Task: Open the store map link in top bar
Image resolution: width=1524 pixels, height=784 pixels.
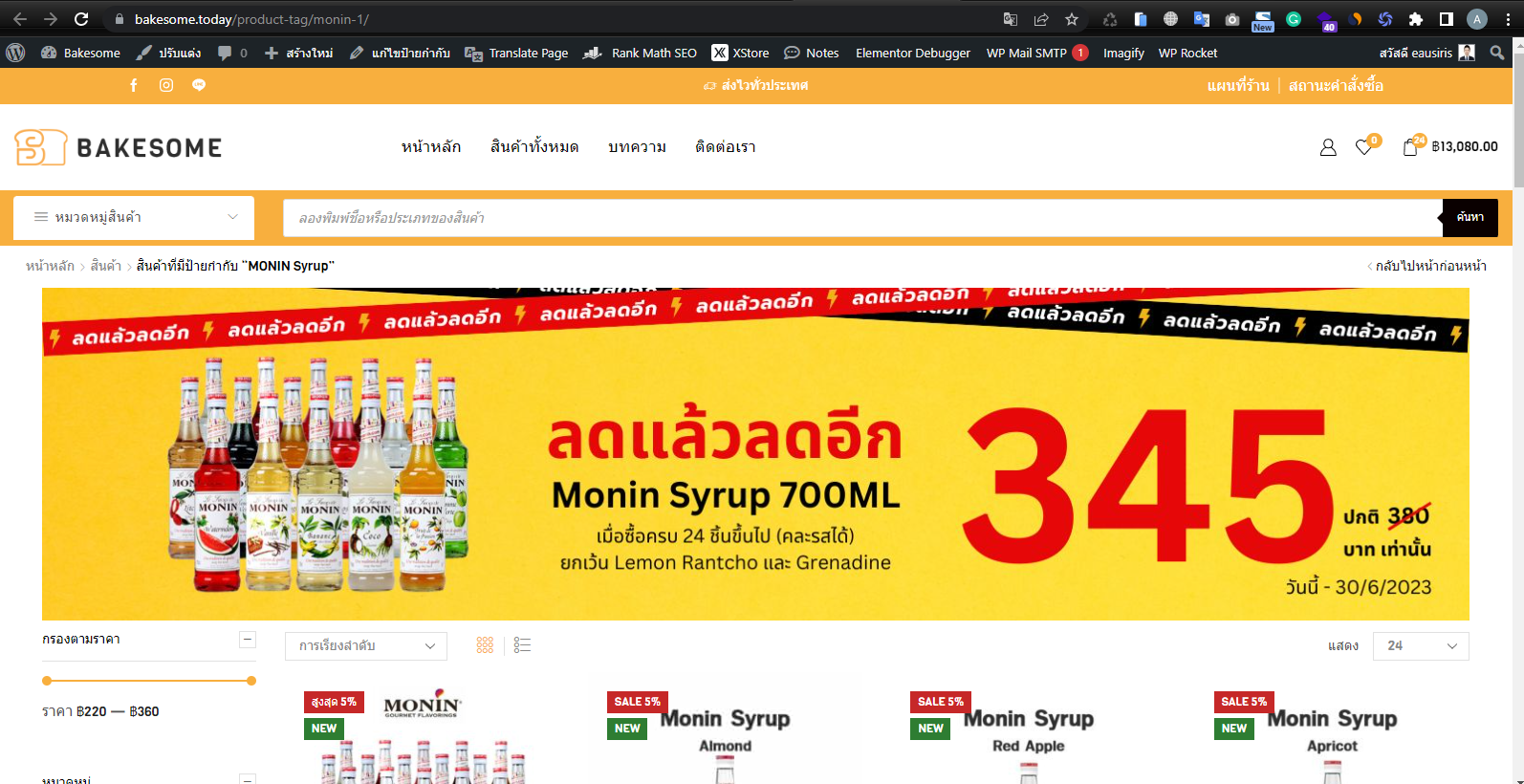Action: (1238, 85)
